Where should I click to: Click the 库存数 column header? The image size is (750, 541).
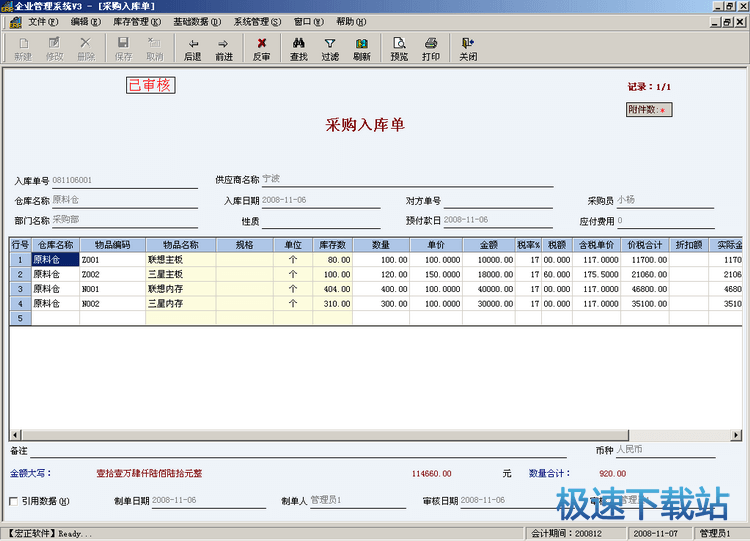(332, 245)
